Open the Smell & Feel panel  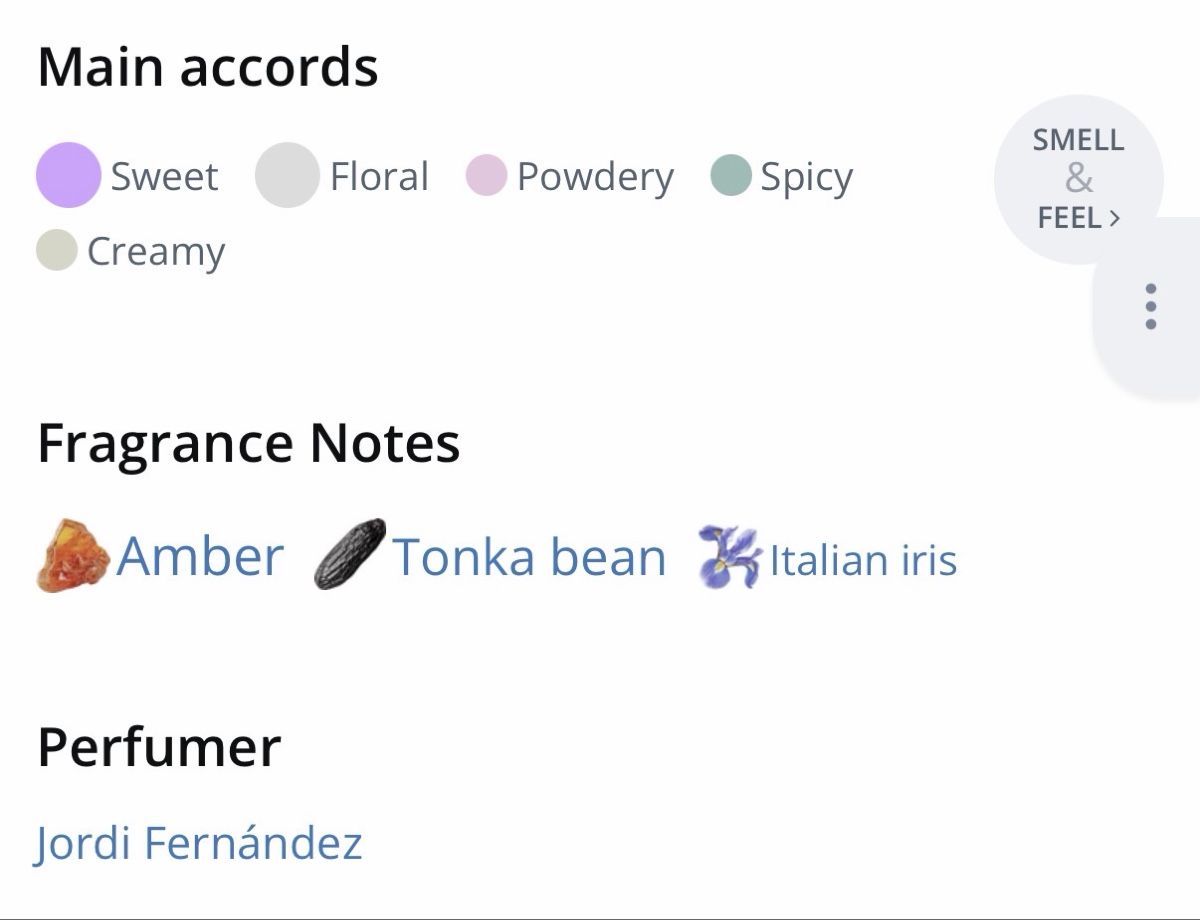[1079, 179]
